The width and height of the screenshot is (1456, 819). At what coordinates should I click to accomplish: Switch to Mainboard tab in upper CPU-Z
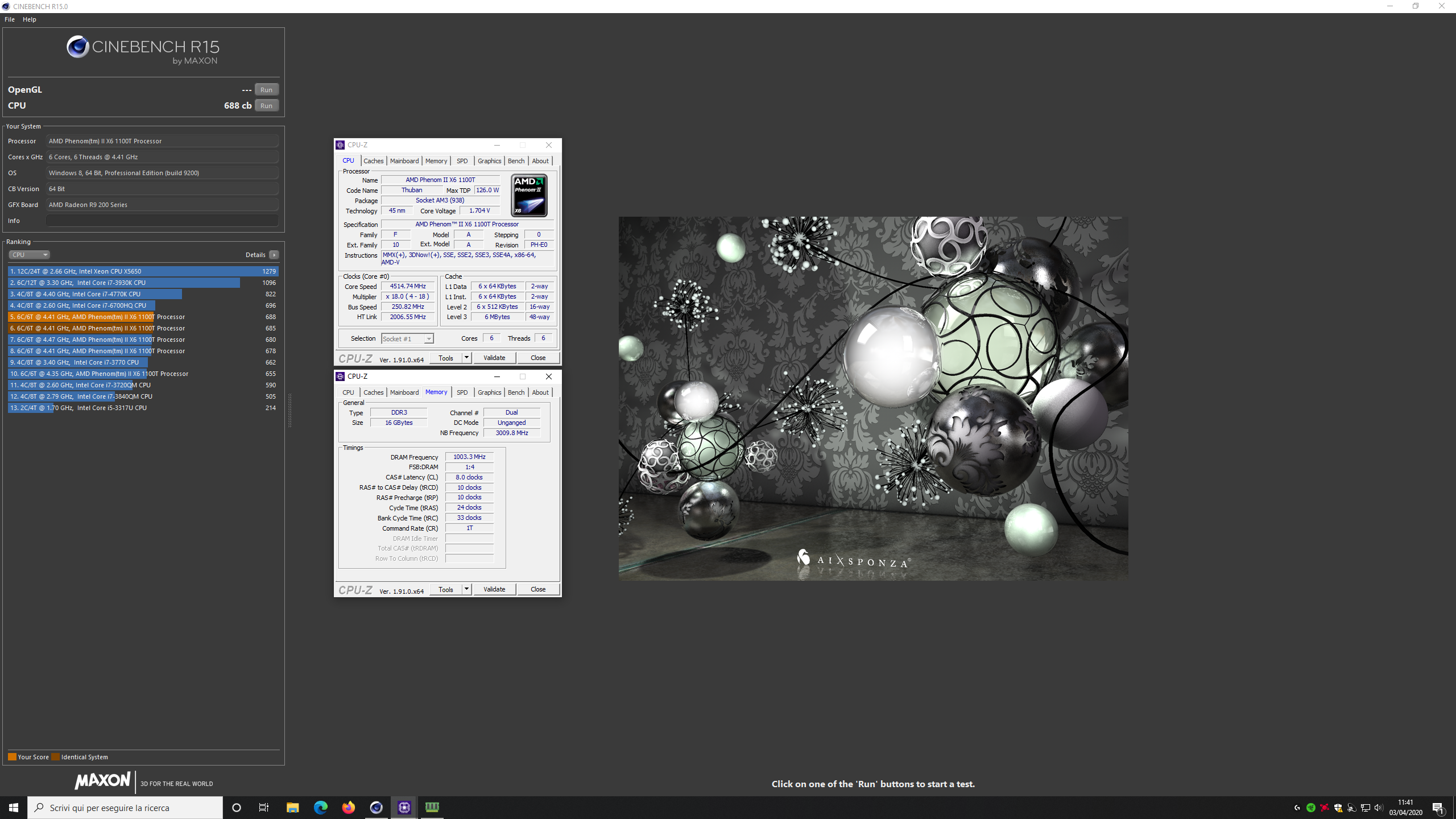[x=404, y=161]
